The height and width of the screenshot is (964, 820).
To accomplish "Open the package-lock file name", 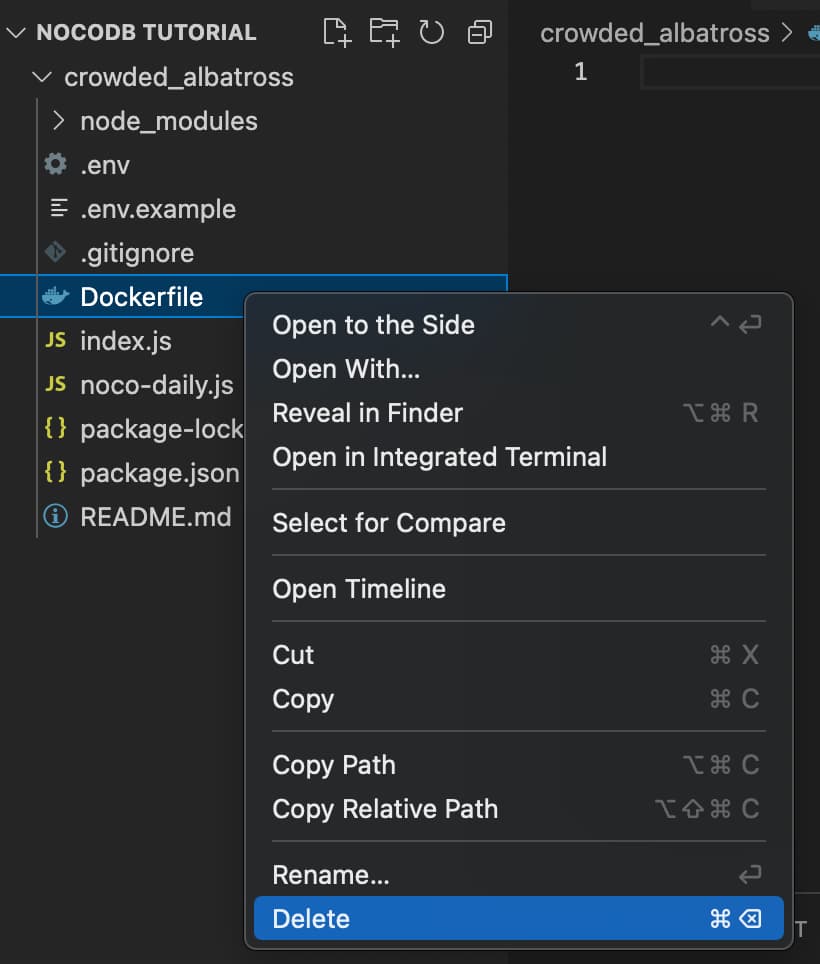I will [x=162, y=429].
